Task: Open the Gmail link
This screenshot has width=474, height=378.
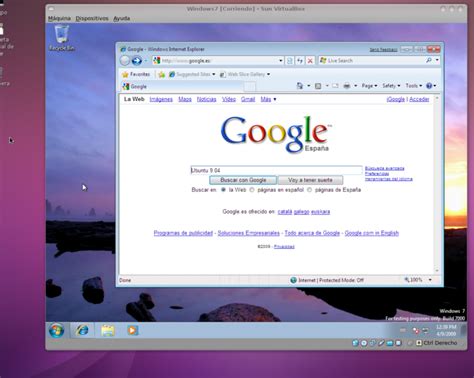Action: pos(248,99)
